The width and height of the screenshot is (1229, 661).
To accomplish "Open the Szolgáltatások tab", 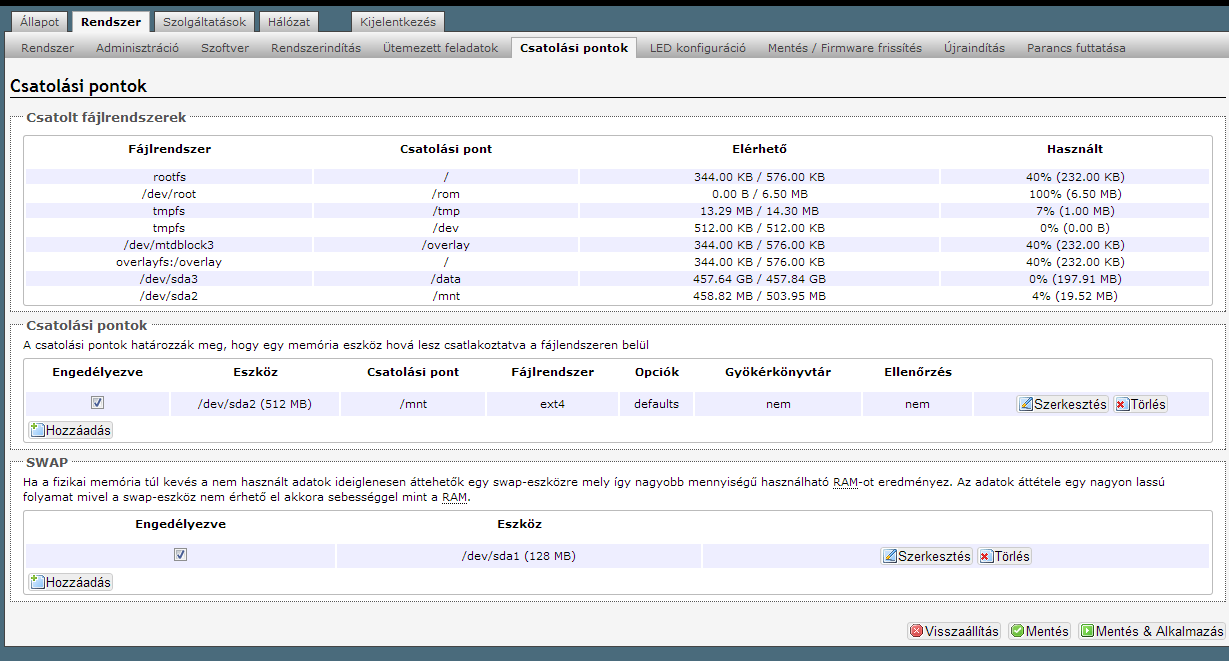I will [x=206, y=21].
